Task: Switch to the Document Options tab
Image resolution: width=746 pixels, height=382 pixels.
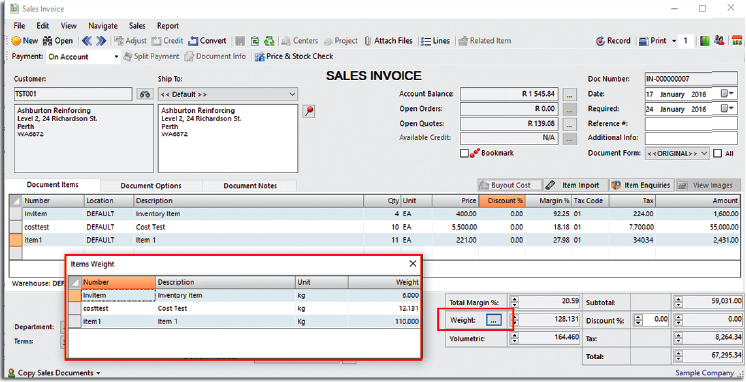Action: tap(151, 186)
